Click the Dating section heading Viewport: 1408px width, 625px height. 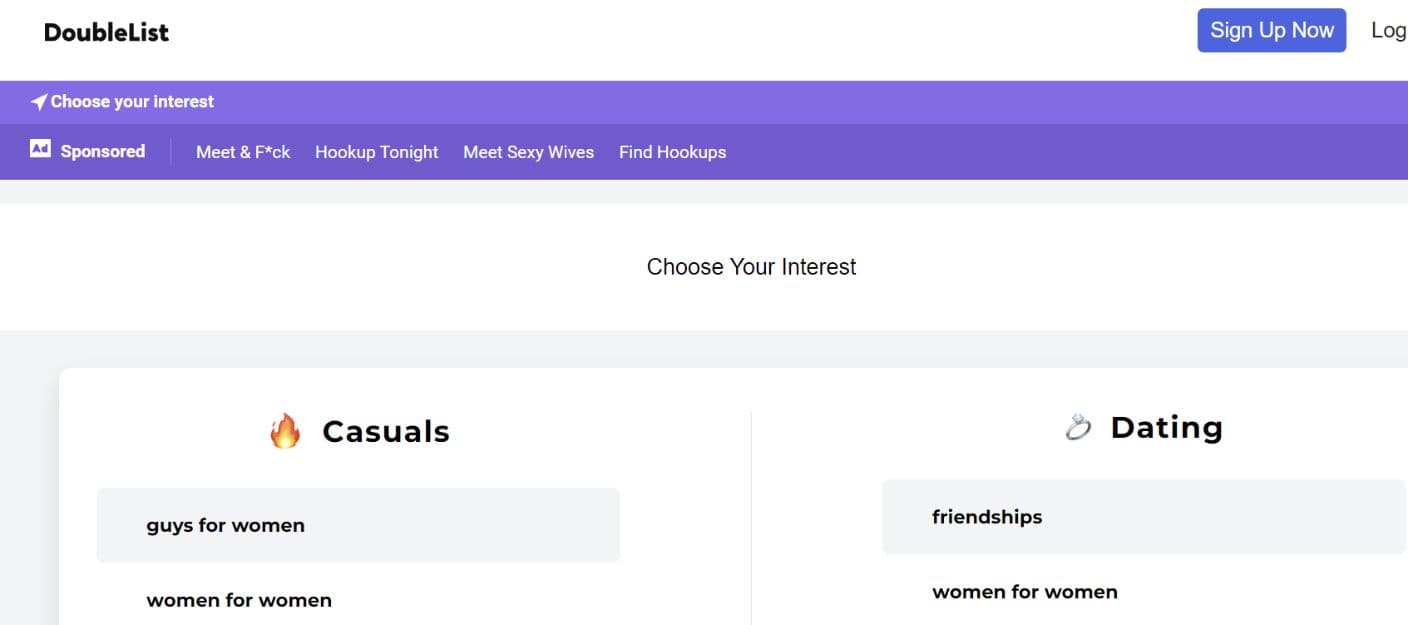(1166, 427)
